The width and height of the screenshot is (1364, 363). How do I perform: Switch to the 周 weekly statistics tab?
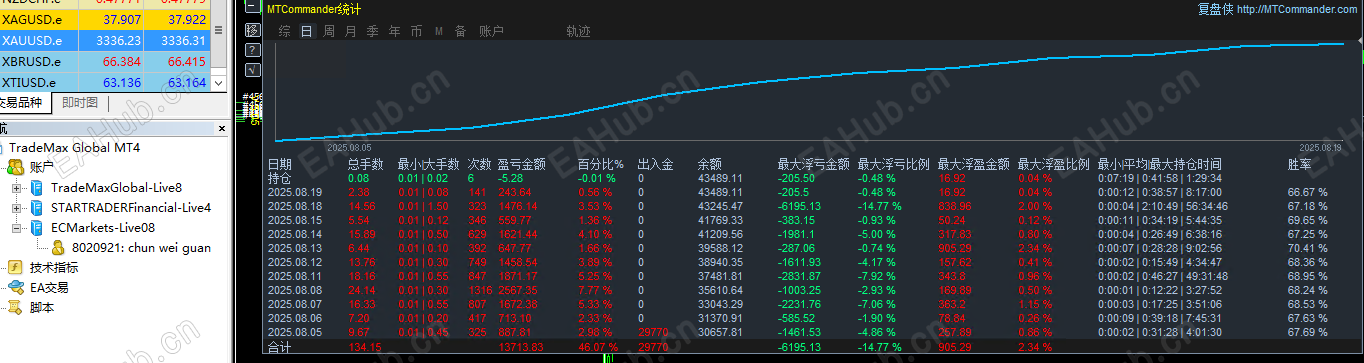click(x=329, y=31)
